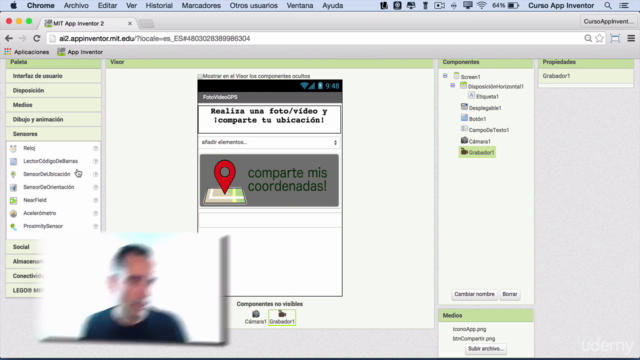This screenshot has width=640, height=360.
Task: Click the Screen1 icon in components tree
Action: click(x=456, y=76)
